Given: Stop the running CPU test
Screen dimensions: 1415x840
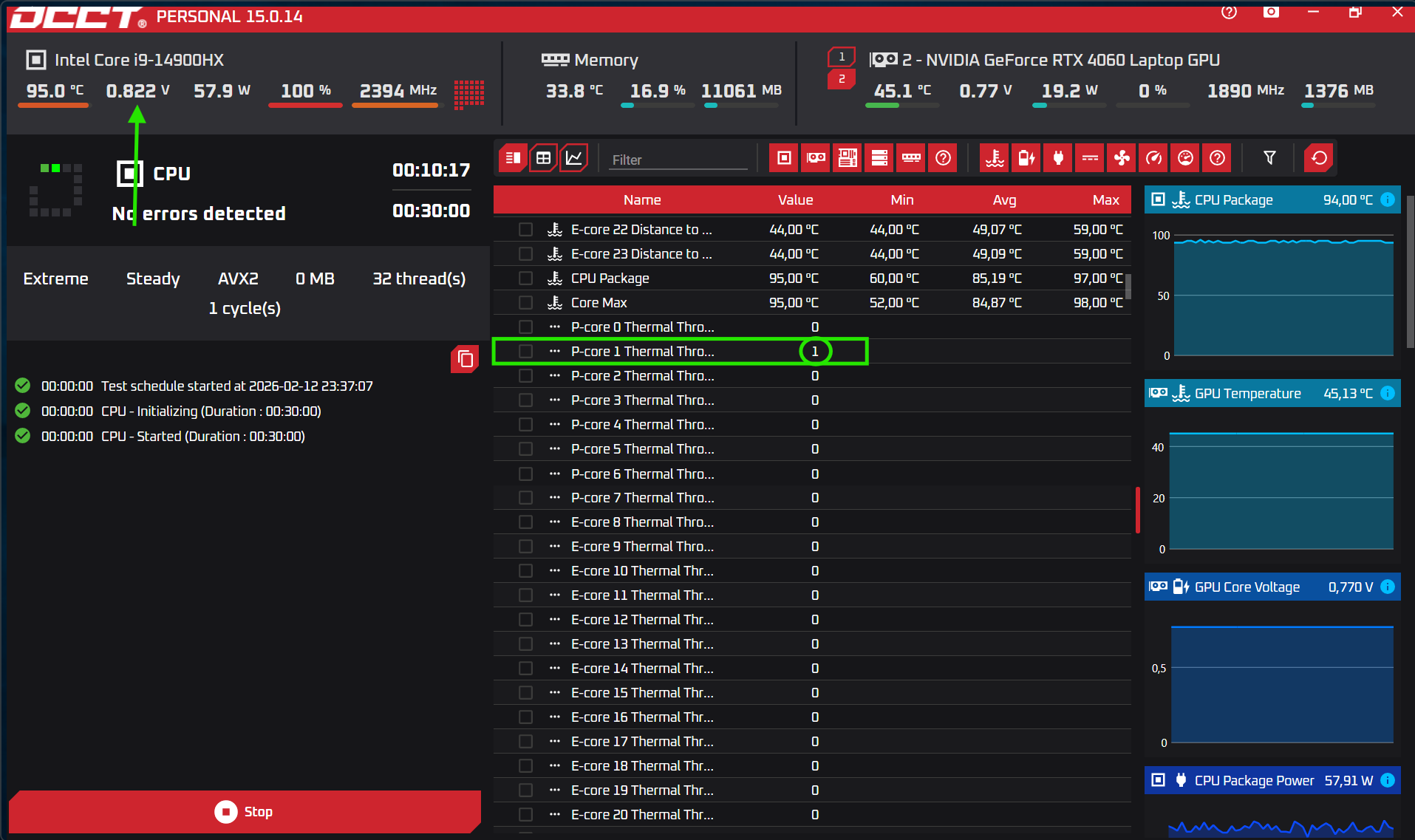Looking at the screenshot, I should pos(245,811).
